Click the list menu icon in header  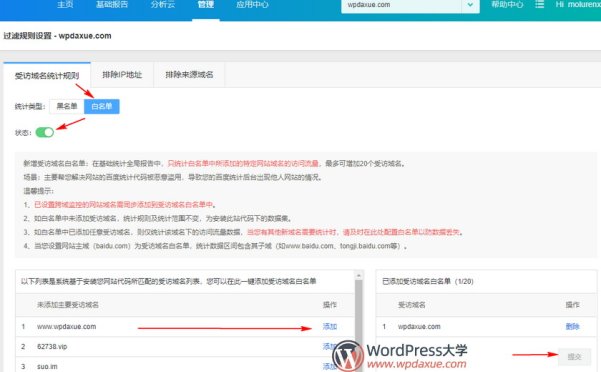(539, 4)
